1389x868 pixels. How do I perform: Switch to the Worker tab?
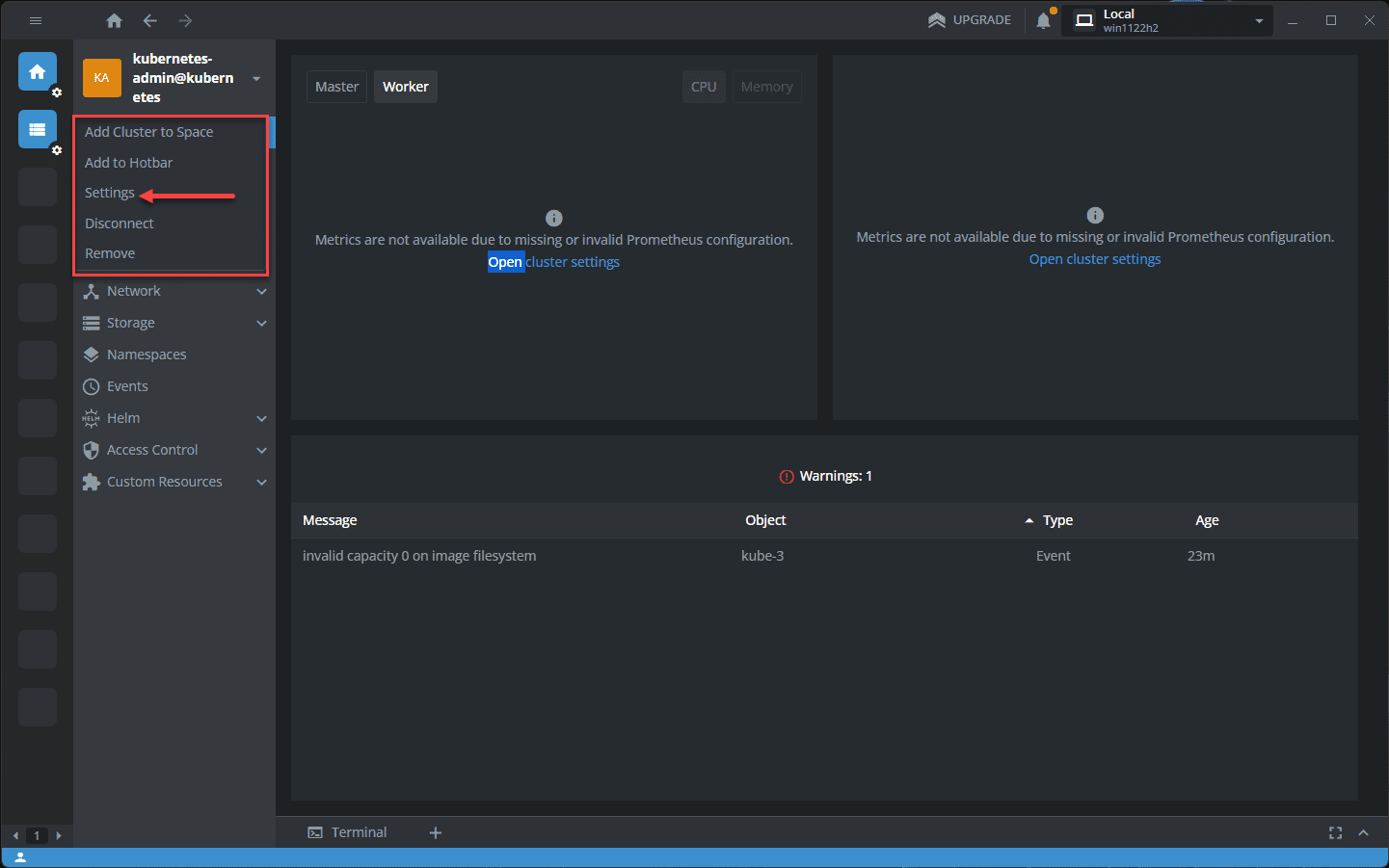[406, 87]
